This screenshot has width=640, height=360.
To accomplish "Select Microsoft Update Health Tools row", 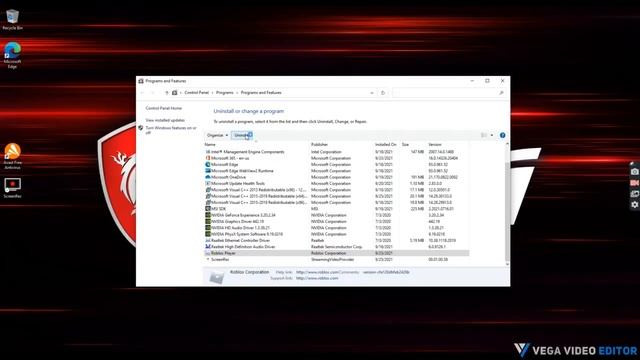I will coord(336,183).
